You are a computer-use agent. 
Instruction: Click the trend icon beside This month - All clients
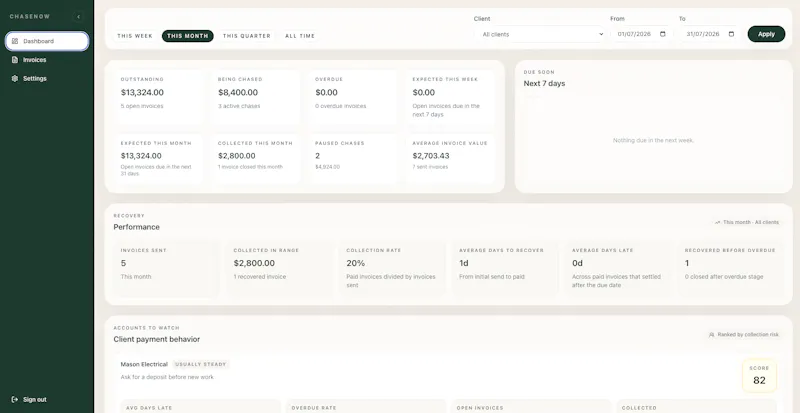click(x=718, y=223)
